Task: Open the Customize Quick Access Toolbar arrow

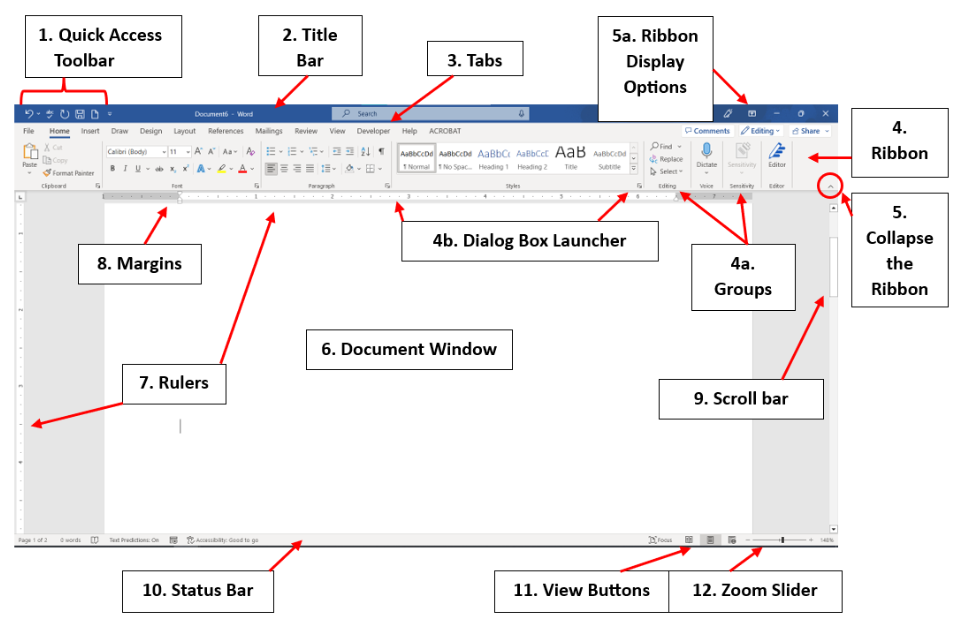Action: coord(110,114)
